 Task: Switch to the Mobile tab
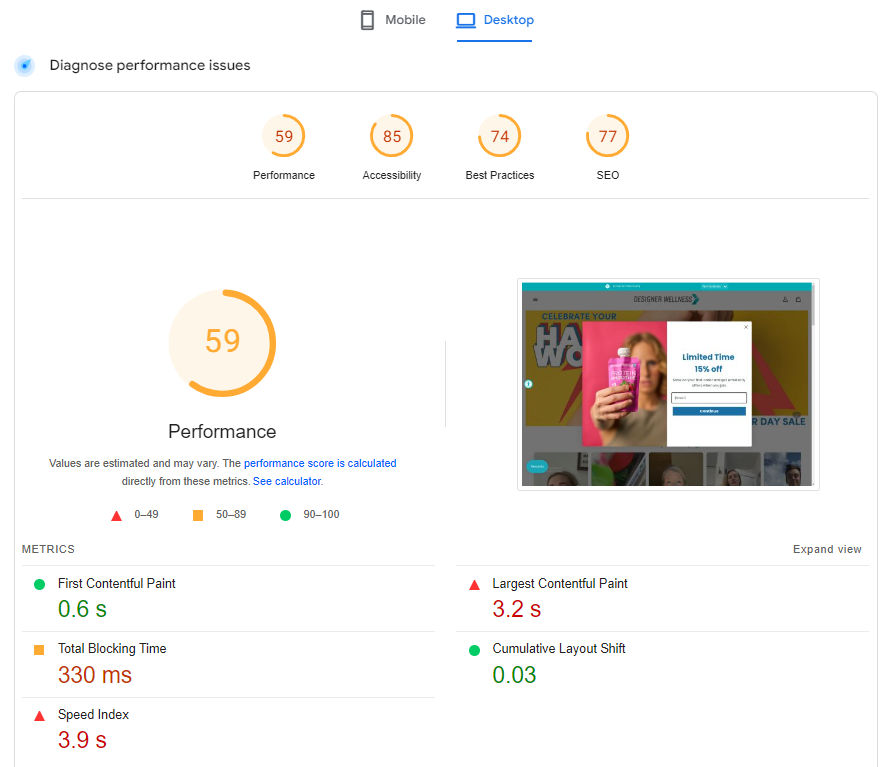pyautogui.click(x=393, y=20)
